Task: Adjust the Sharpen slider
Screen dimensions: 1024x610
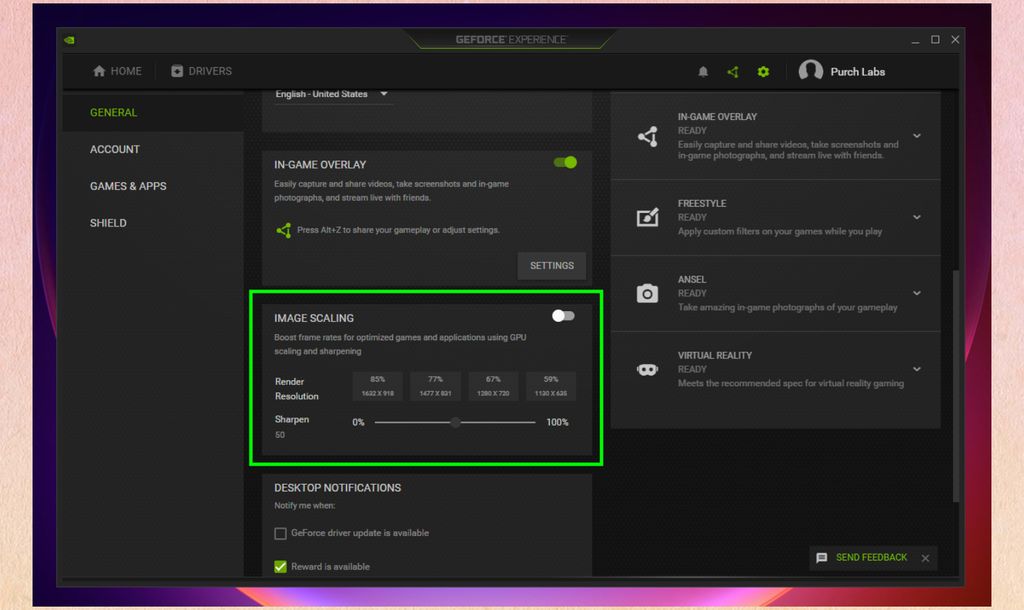Action: 455,422
